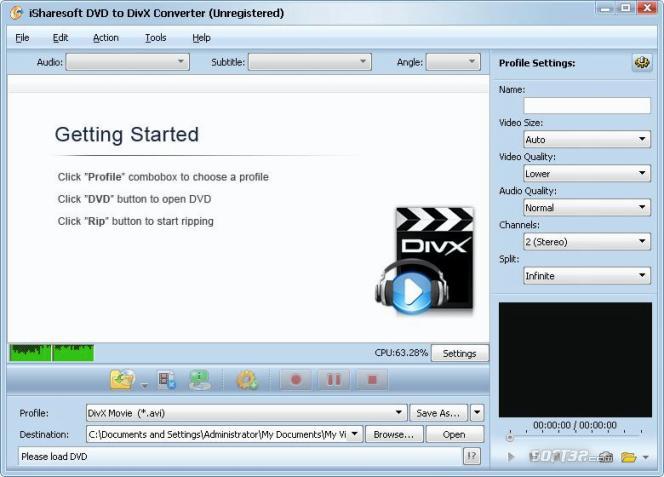Click the red Rip record button
664x477 pixels.
point(296,380)
